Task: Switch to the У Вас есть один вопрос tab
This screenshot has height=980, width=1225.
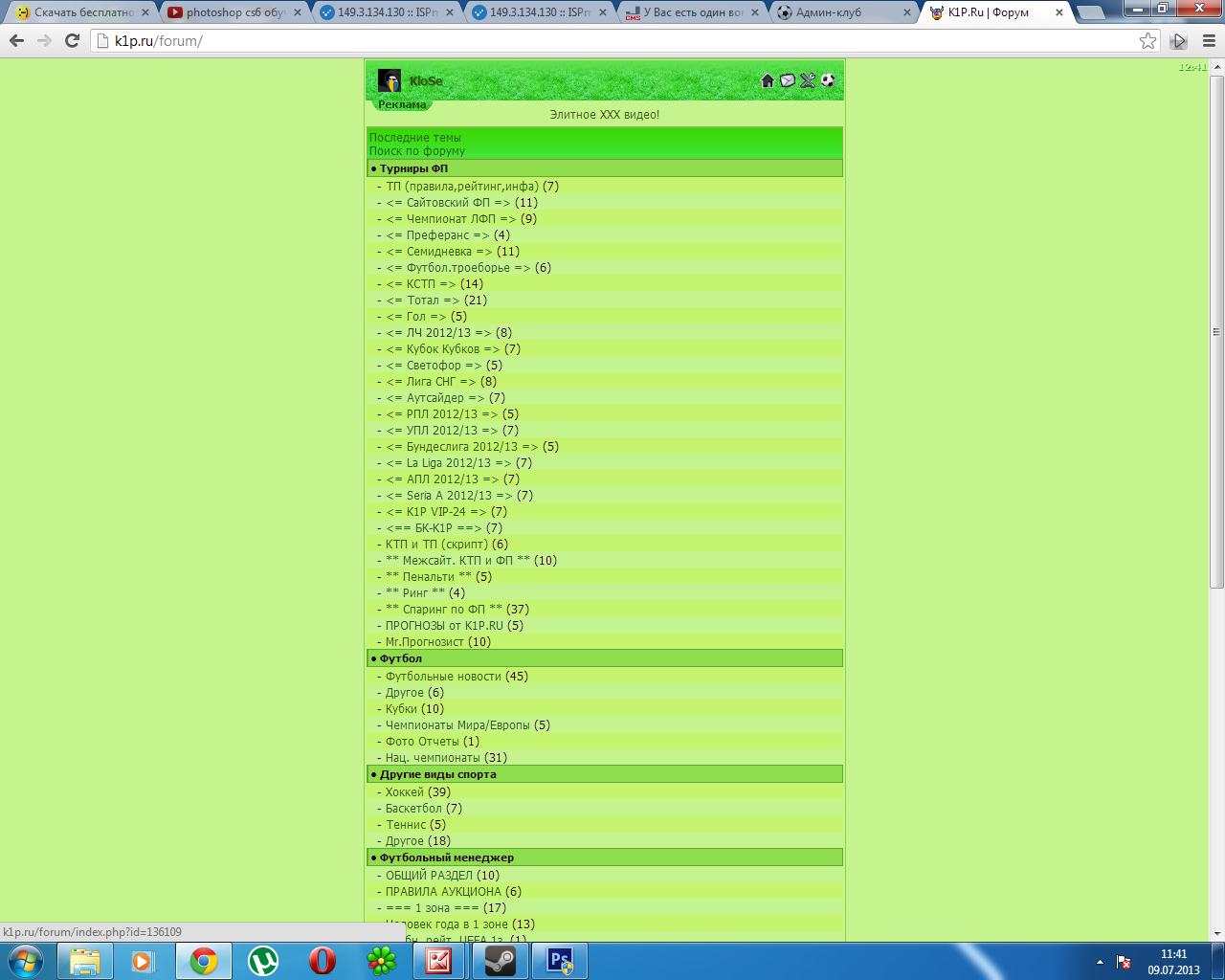Action: 693,12
